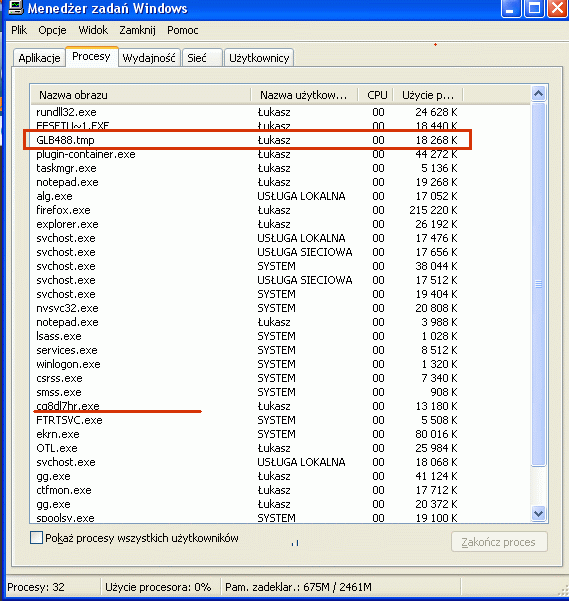Select the taskmgr.exe process
Screen dimensions: 569x601
246,168
